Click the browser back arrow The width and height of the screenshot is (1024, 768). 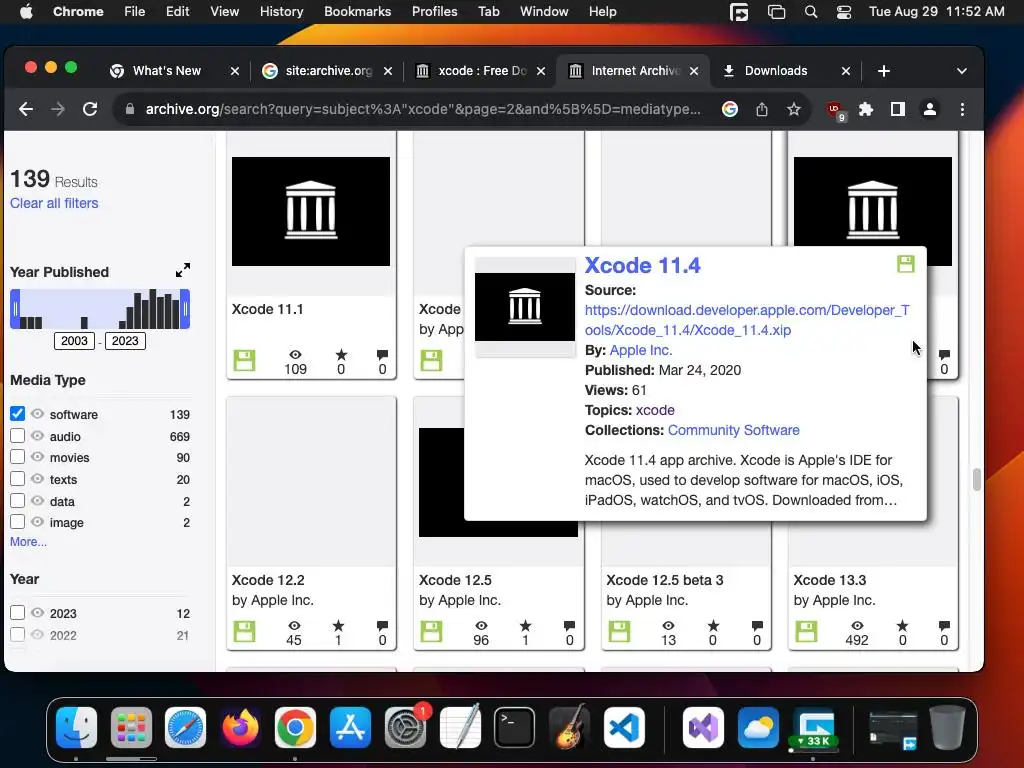coord(25,109)
